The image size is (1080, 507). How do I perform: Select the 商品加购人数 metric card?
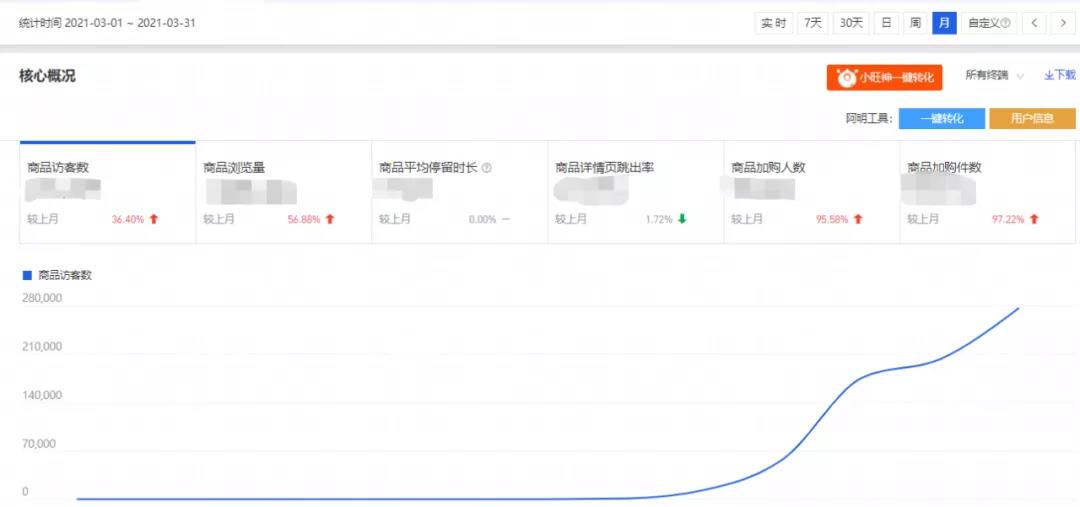point(811,192)
